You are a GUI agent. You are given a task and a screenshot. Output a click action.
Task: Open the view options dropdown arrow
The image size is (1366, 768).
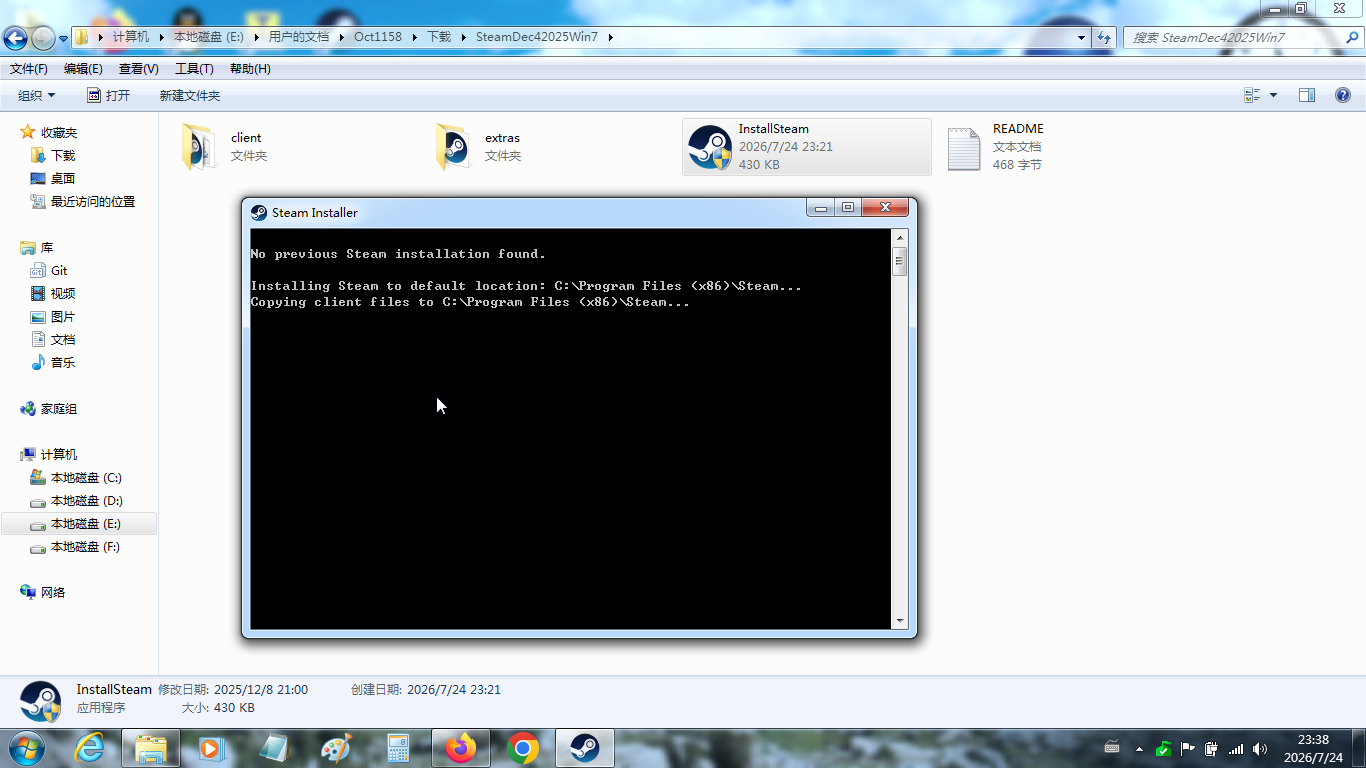click(1273, 95)
